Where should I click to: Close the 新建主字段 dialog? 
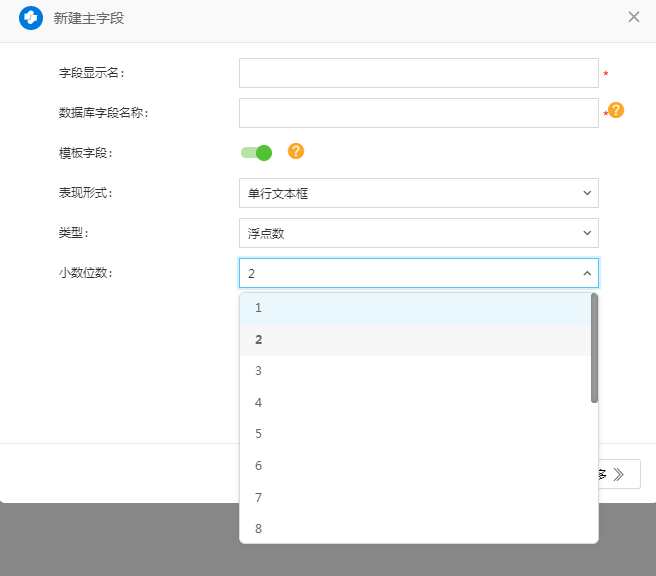[x=634, y=17]
